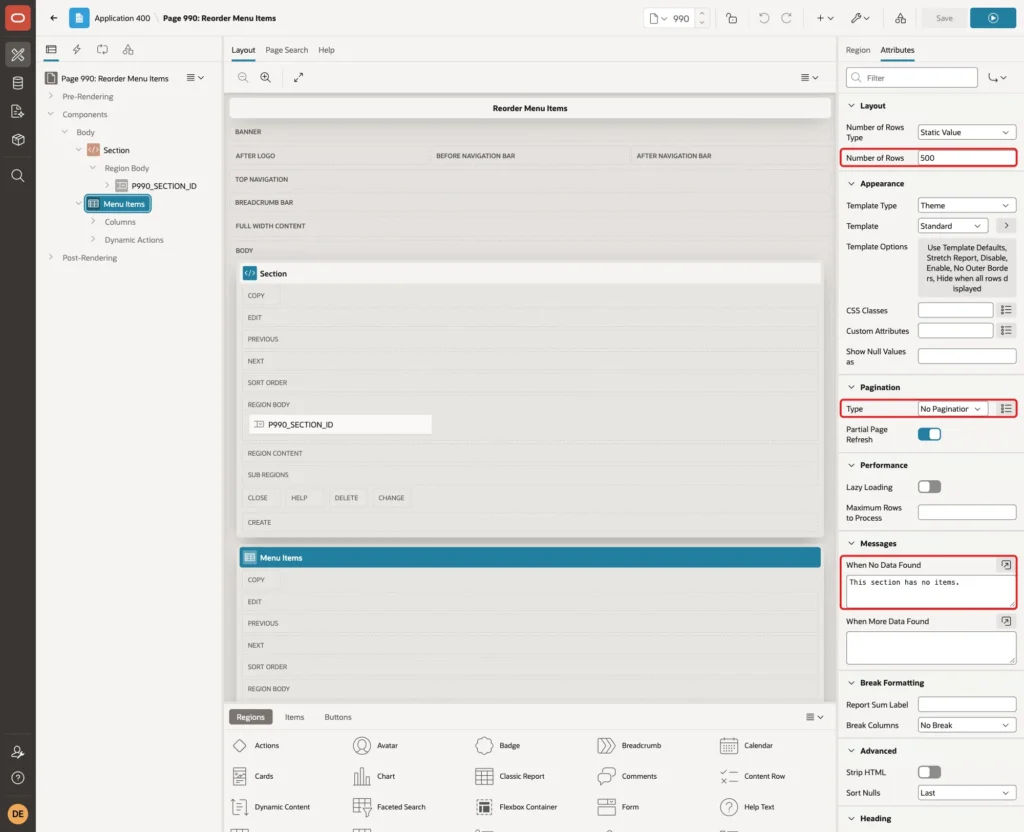Open the DE user account avatar
Image resolution: width=1024 pixels, height=832 pixels.
(18, 814)
